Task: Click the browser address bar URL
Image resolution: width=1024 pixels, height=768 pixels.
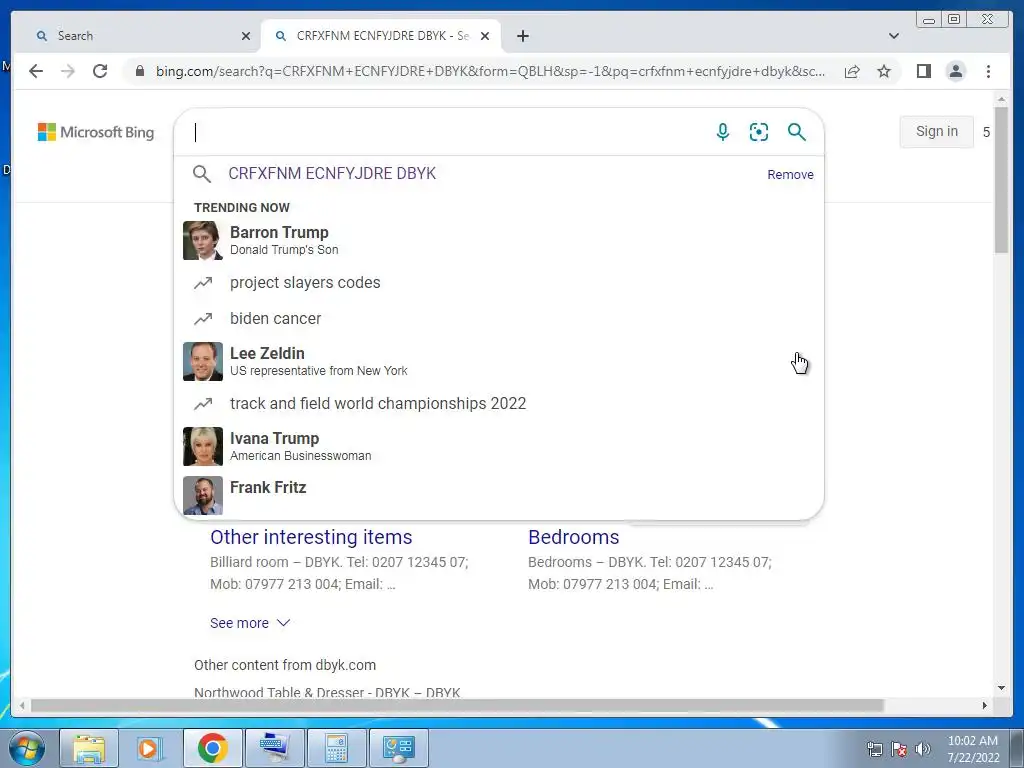Action: tap(490, 71)
